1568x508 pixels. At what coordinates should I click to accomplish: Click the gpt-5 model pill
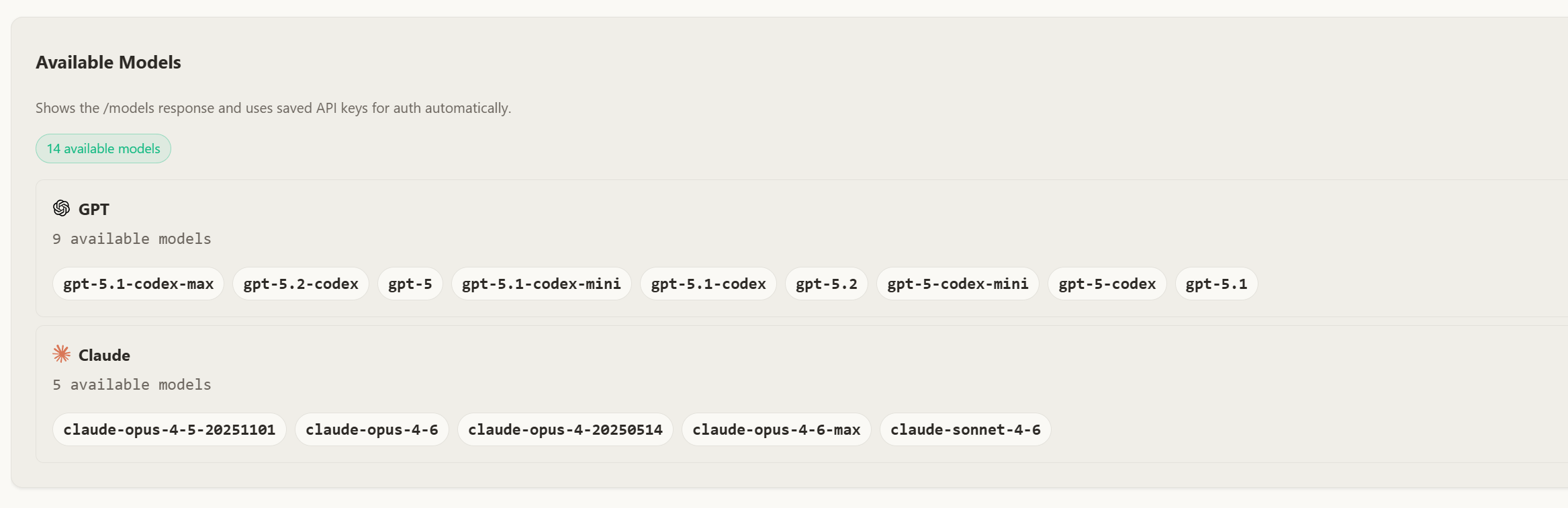[x=410, y=284]
